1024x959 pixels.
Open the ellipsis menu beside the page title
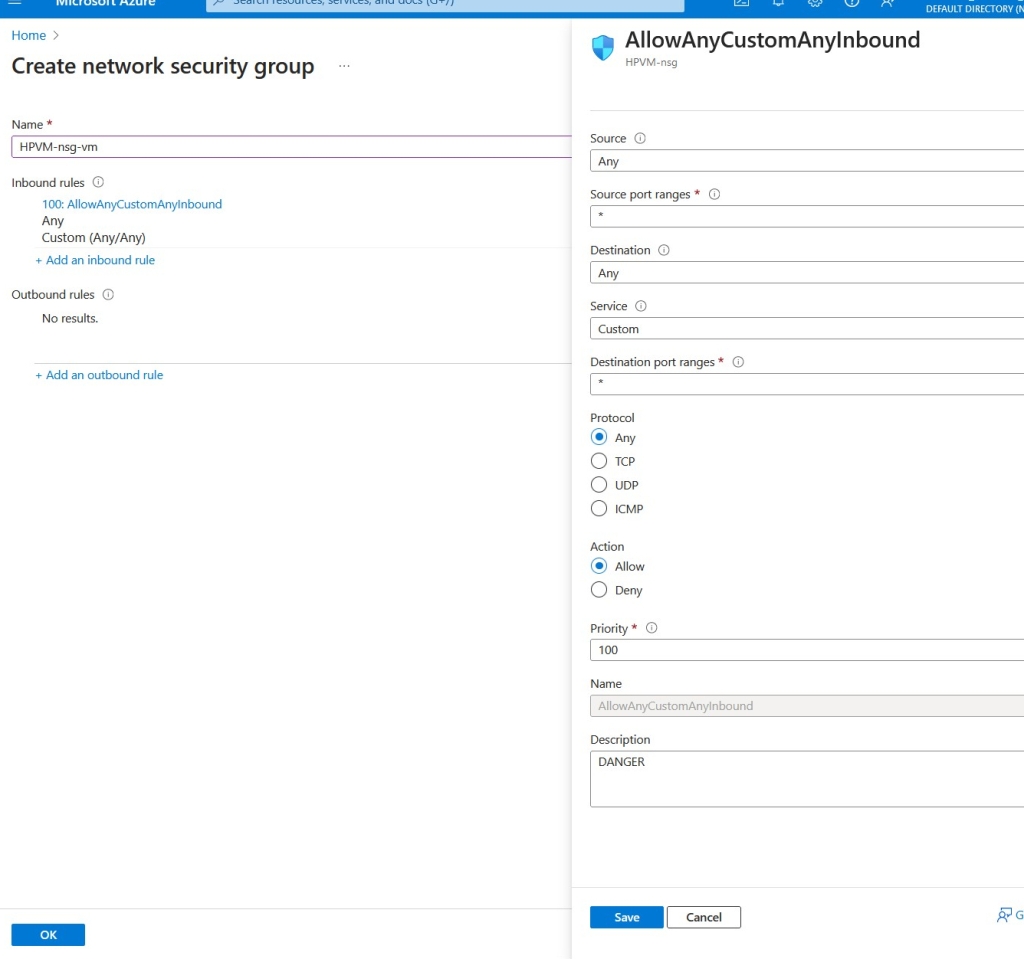[344, 66]
